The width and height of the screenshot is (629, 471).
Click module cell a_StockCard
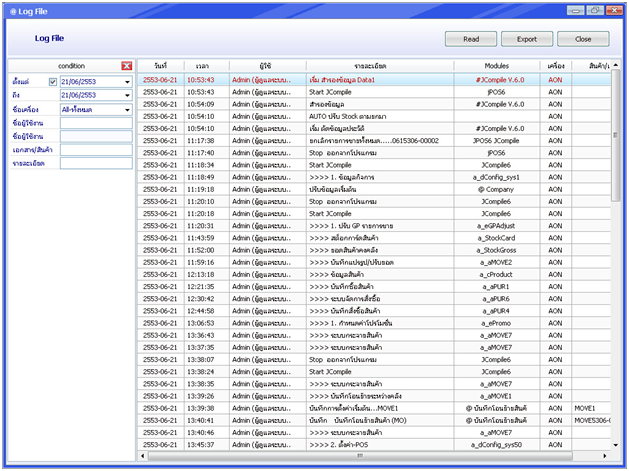[x=497, y=238]
